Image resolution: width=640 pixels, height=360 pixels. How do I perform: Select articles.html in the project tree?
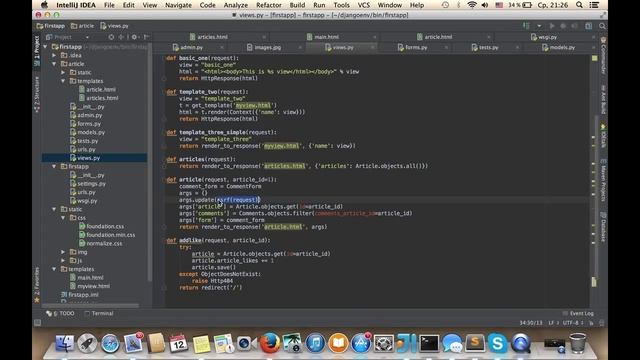98,98
